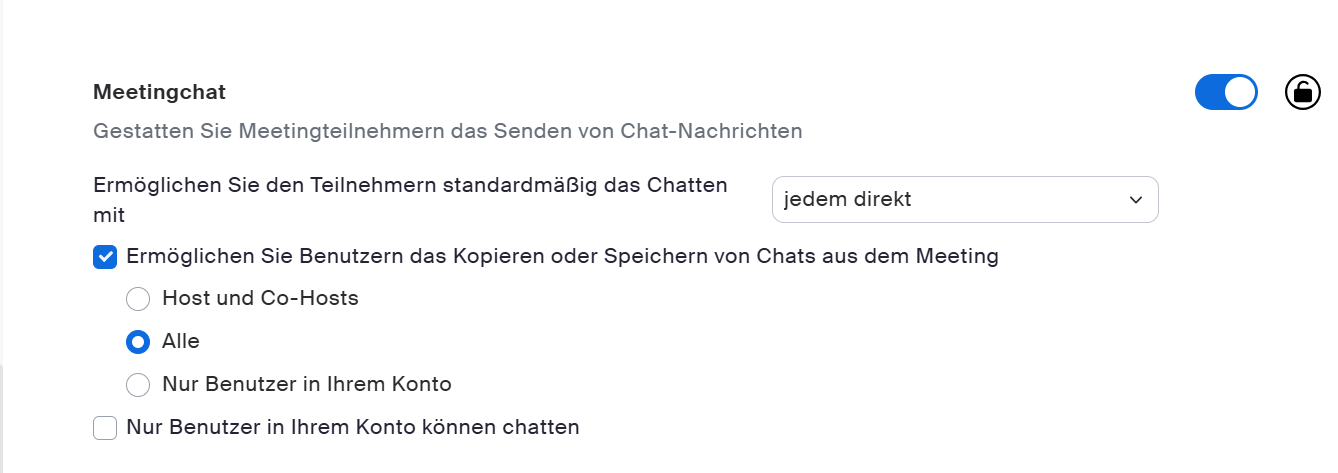The width and height of the screenshot is (1338, 473).
Task: Click the white knob of the Meetingchat switch
Action: (x=1240, y=92)
